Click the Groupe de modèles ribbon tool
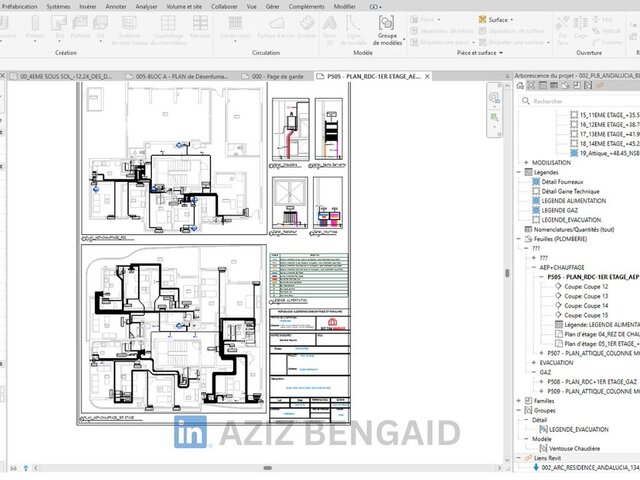 pyautogui.click(x=385, y=26)
